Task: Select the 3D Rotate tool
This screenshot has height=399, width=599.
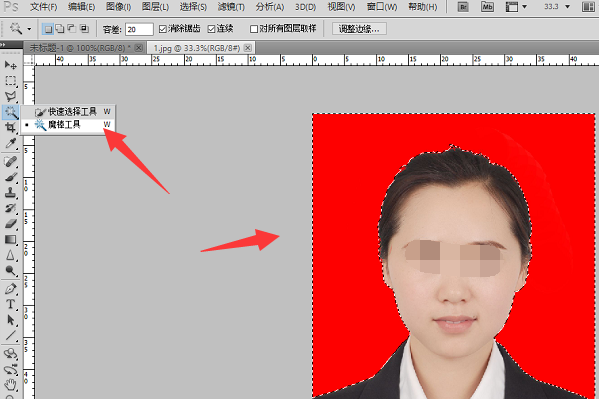Action: coord(10,354)
